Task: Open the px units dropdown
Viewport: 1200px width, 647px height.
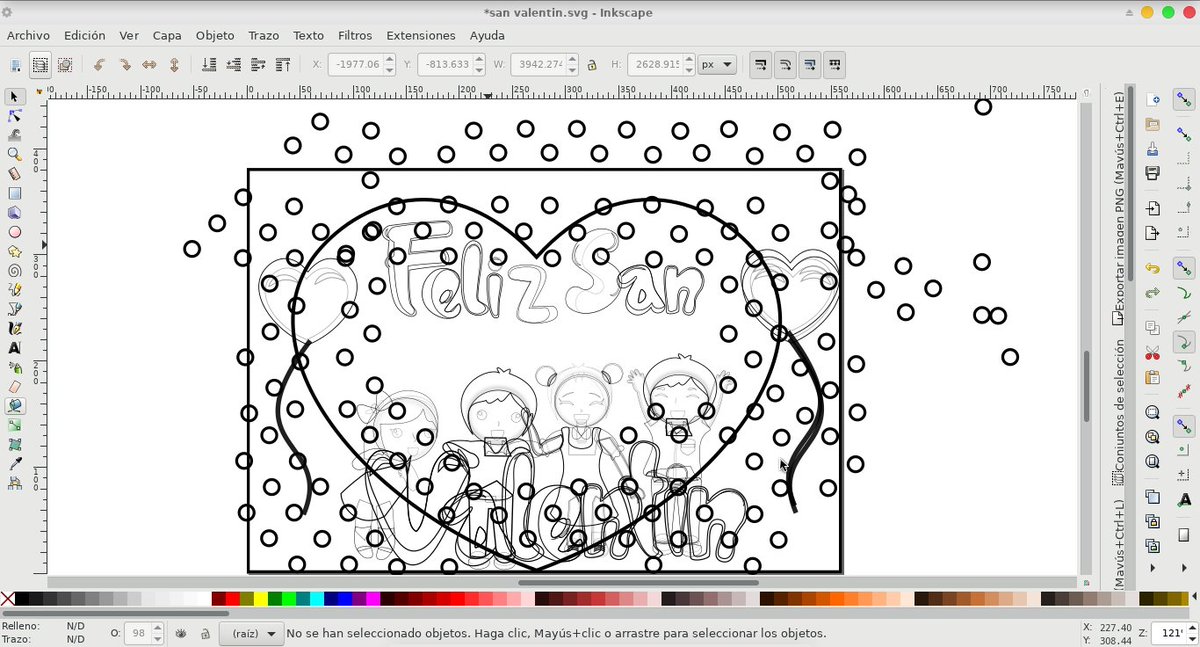Action: (717, 64)
